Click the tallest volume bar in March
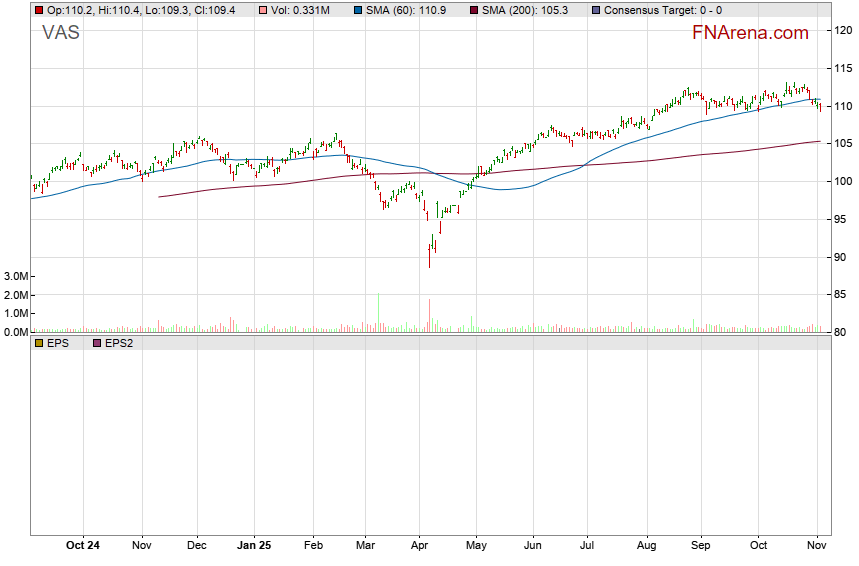Viewport: 859px width, 566px height. [379, 312]
